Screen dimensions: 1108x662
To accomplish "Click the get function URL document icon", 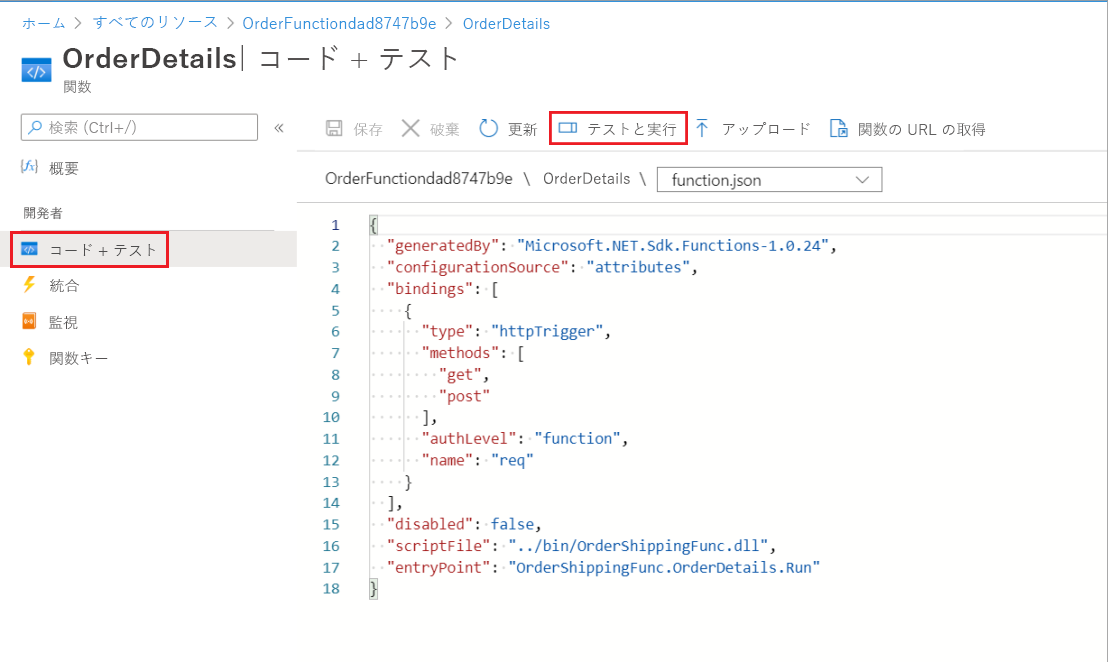I will point(838,128).
